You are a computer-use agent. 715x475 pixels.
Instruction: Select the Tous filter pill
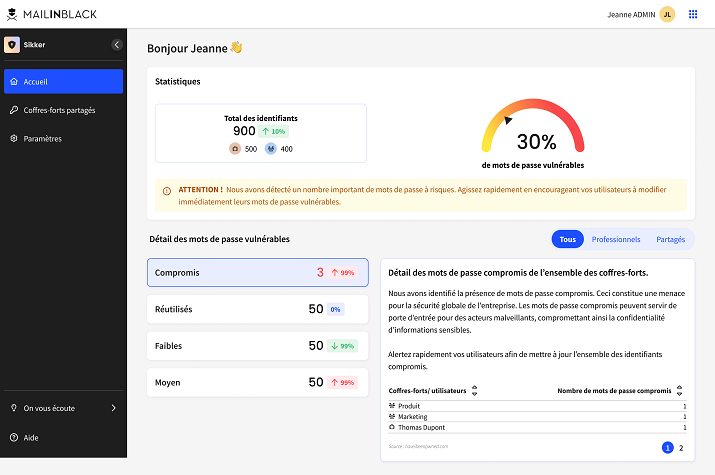click(x=568, y=239)
